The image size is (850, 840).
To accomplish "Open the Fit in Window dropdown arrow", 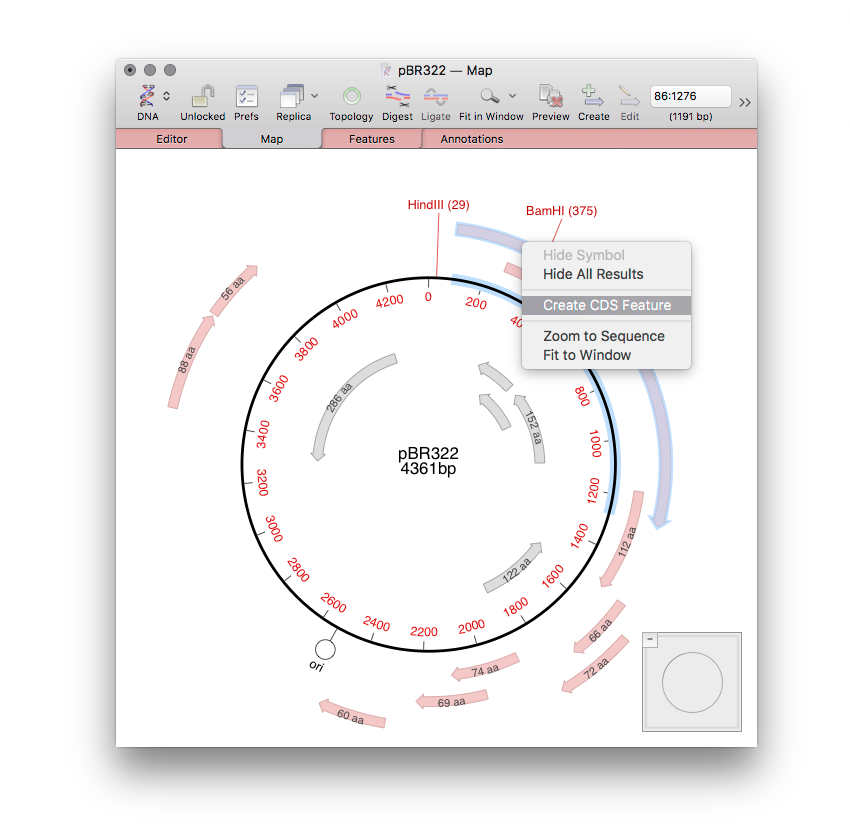I will coord(510,95).
